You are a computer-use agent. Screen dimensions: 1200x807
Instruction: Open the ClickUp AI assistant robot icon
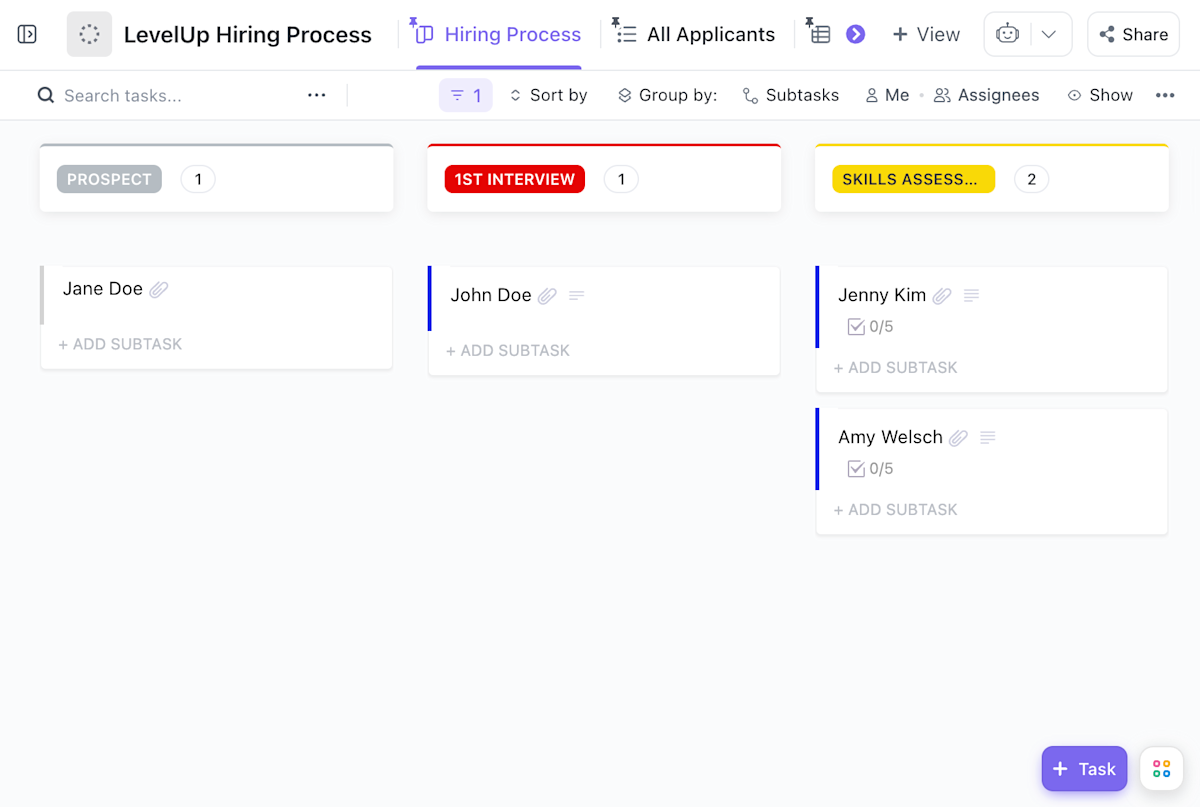tap(1007, 33)
